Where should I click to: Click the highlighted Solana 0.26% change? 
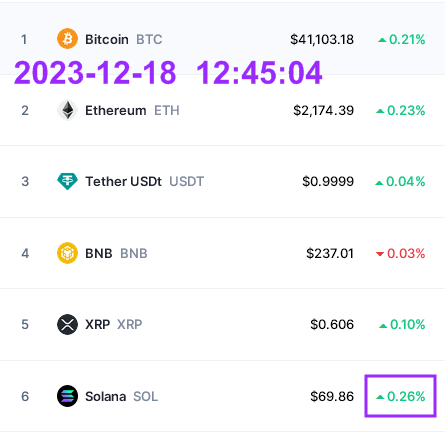401,396
